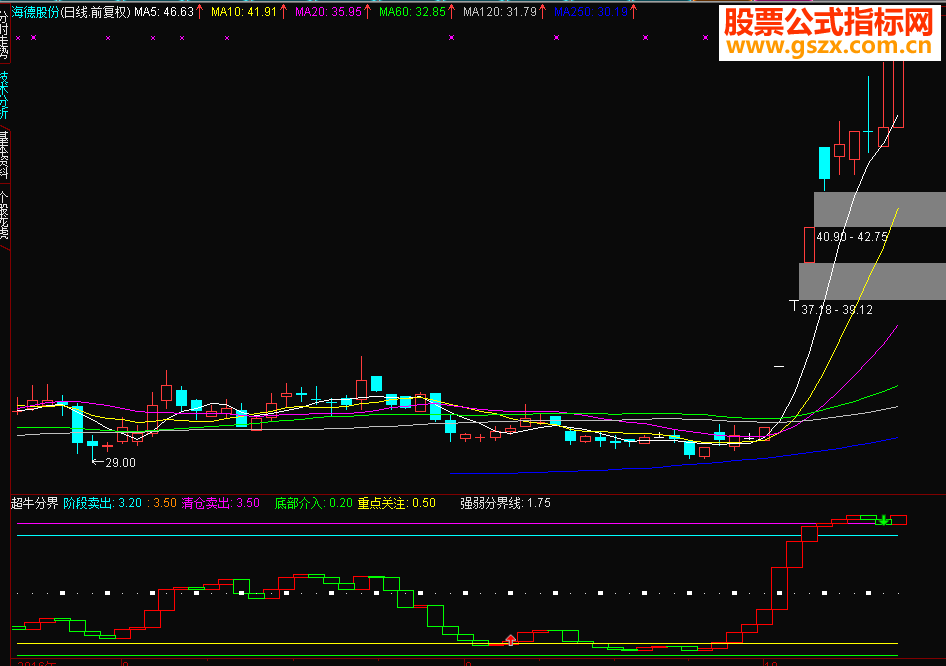Click the green down-arrow signal in the indicator panel
The width and height of the screenshot is (946, 666).
tap(883, 520)
